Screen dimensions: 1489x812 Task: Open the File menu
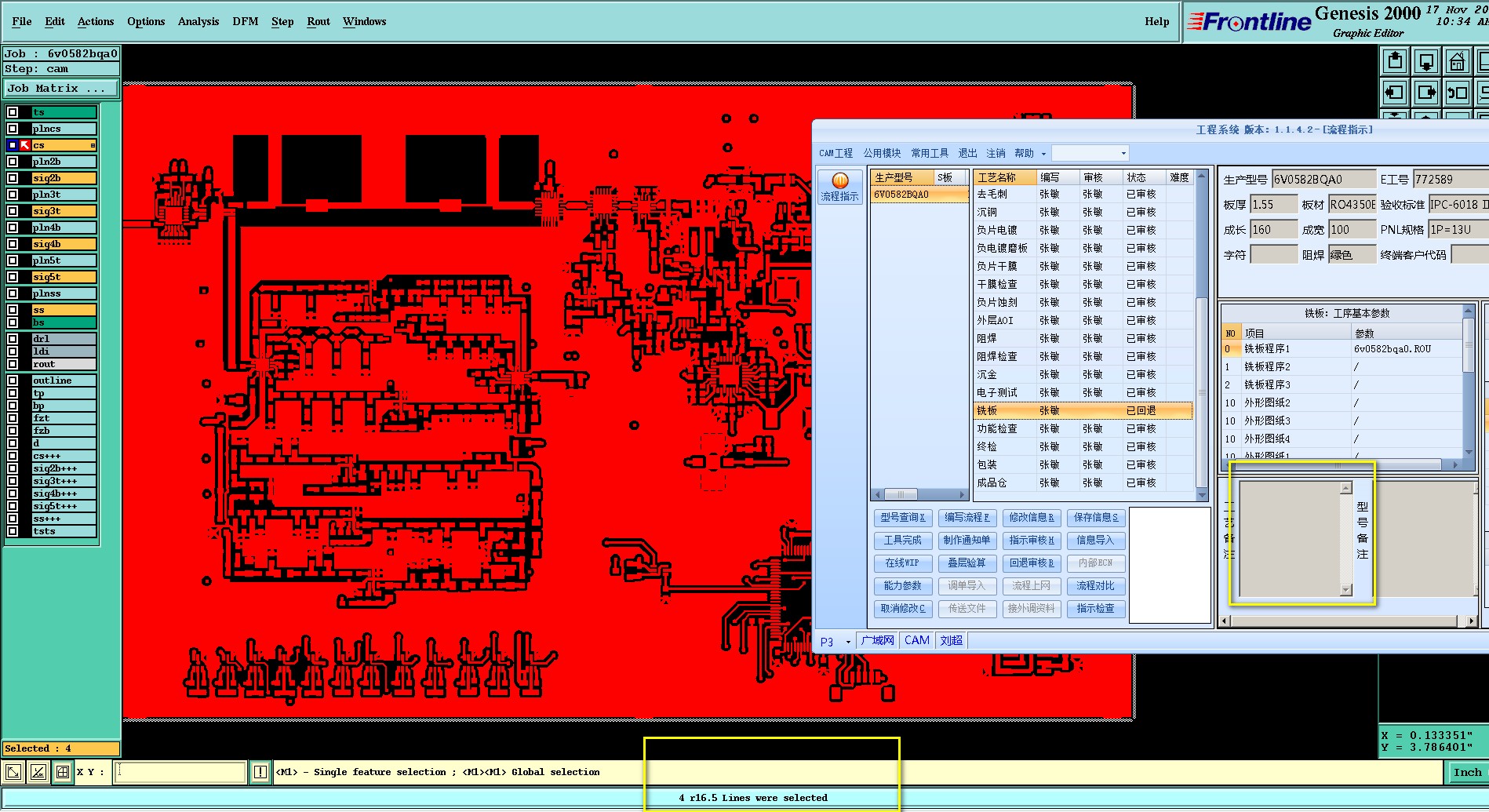[22, 21]
